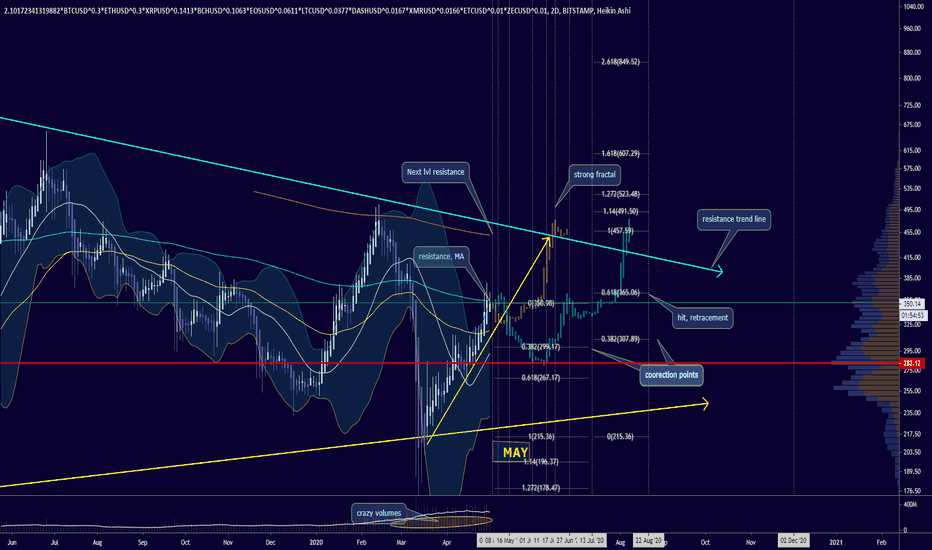Click the 400M volume scale label
This screenshot has width=932, height=550.
point(910,504)
